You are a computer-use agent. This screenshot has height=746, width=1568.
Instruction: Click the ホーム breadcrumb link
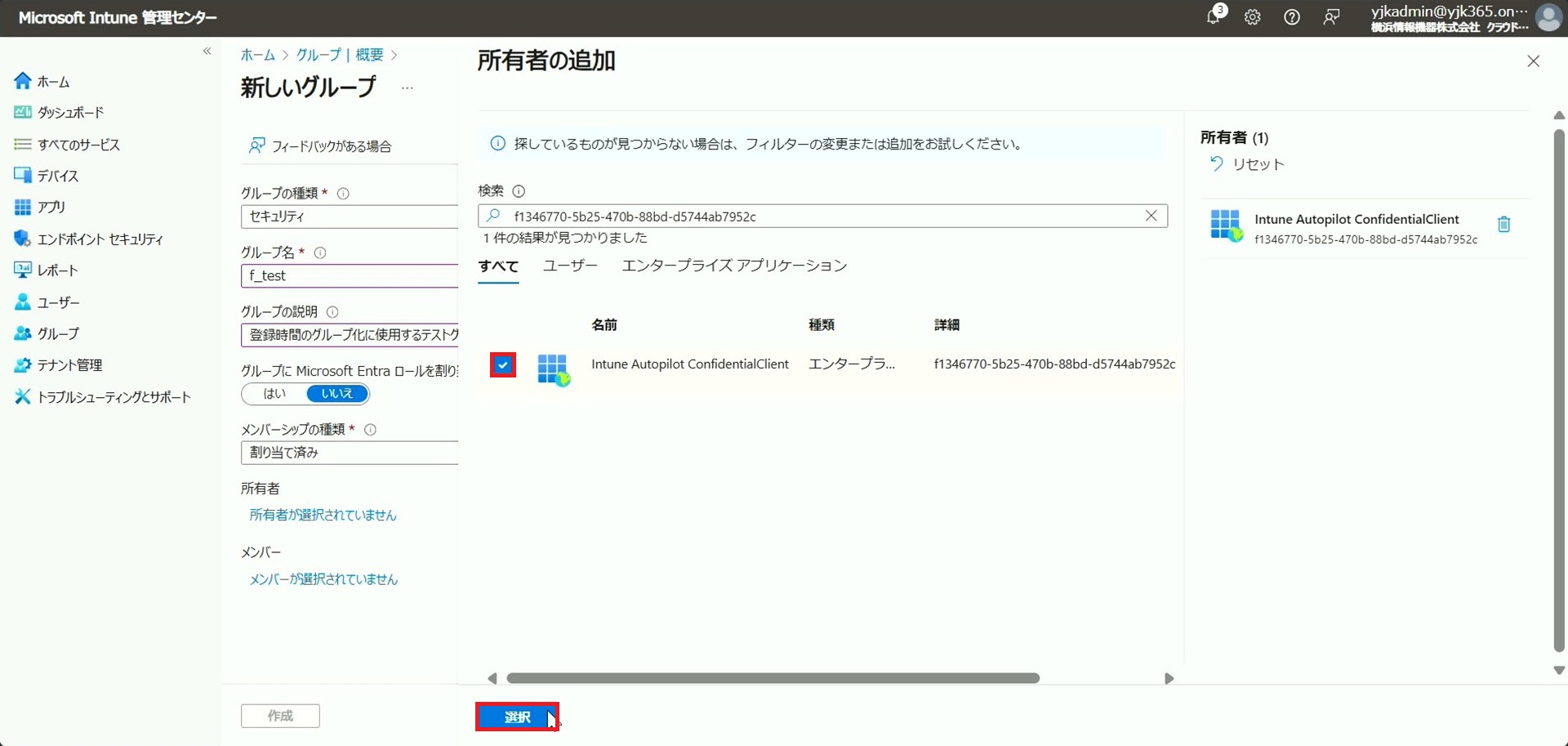click(257, 55)
